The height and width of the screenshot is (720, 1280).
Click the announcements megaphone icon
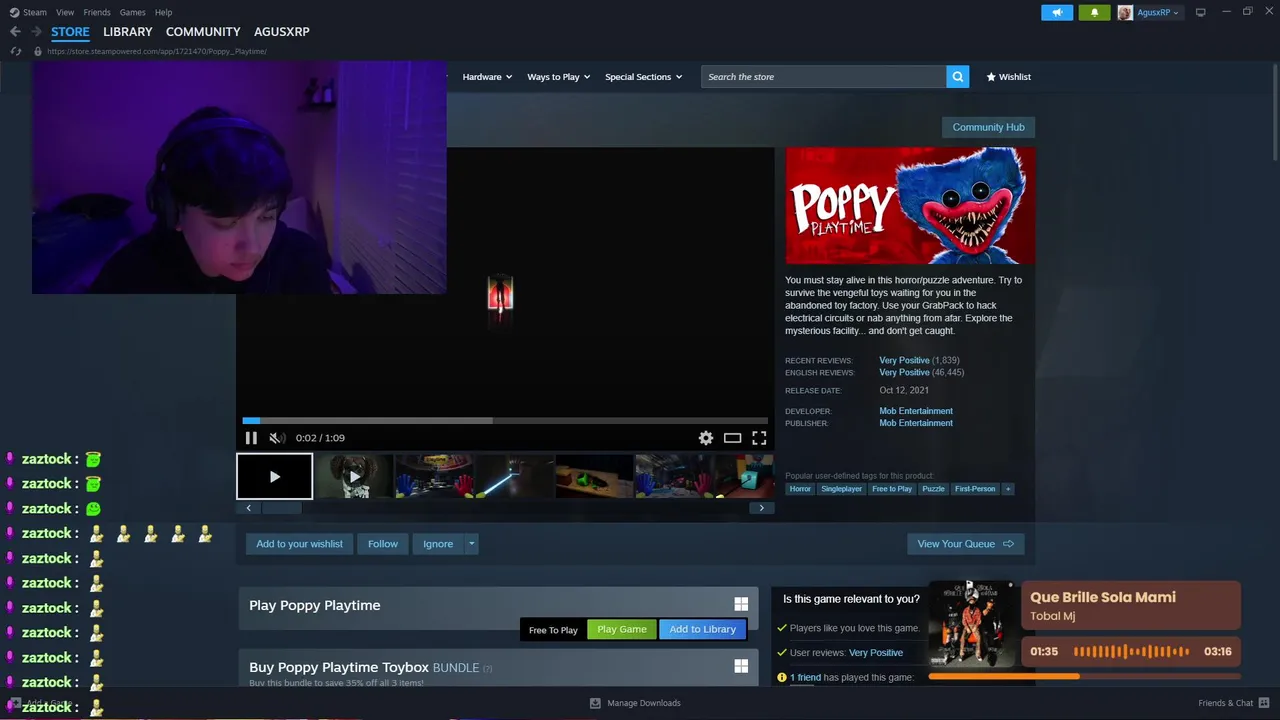click(1057, 12)
